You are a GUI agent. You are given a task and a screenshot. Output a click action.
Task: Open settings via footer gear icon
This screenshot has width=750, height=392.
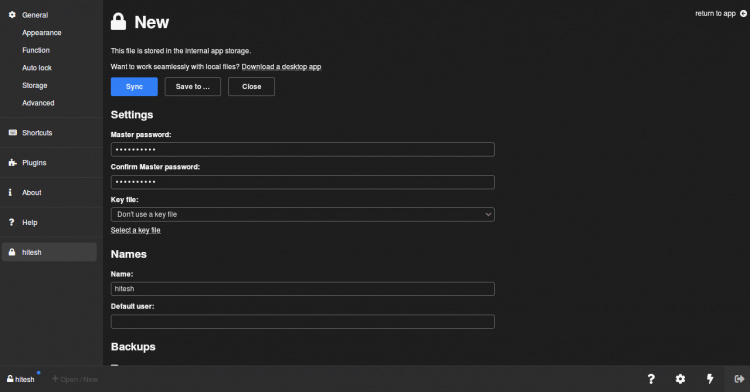[680, 379]
